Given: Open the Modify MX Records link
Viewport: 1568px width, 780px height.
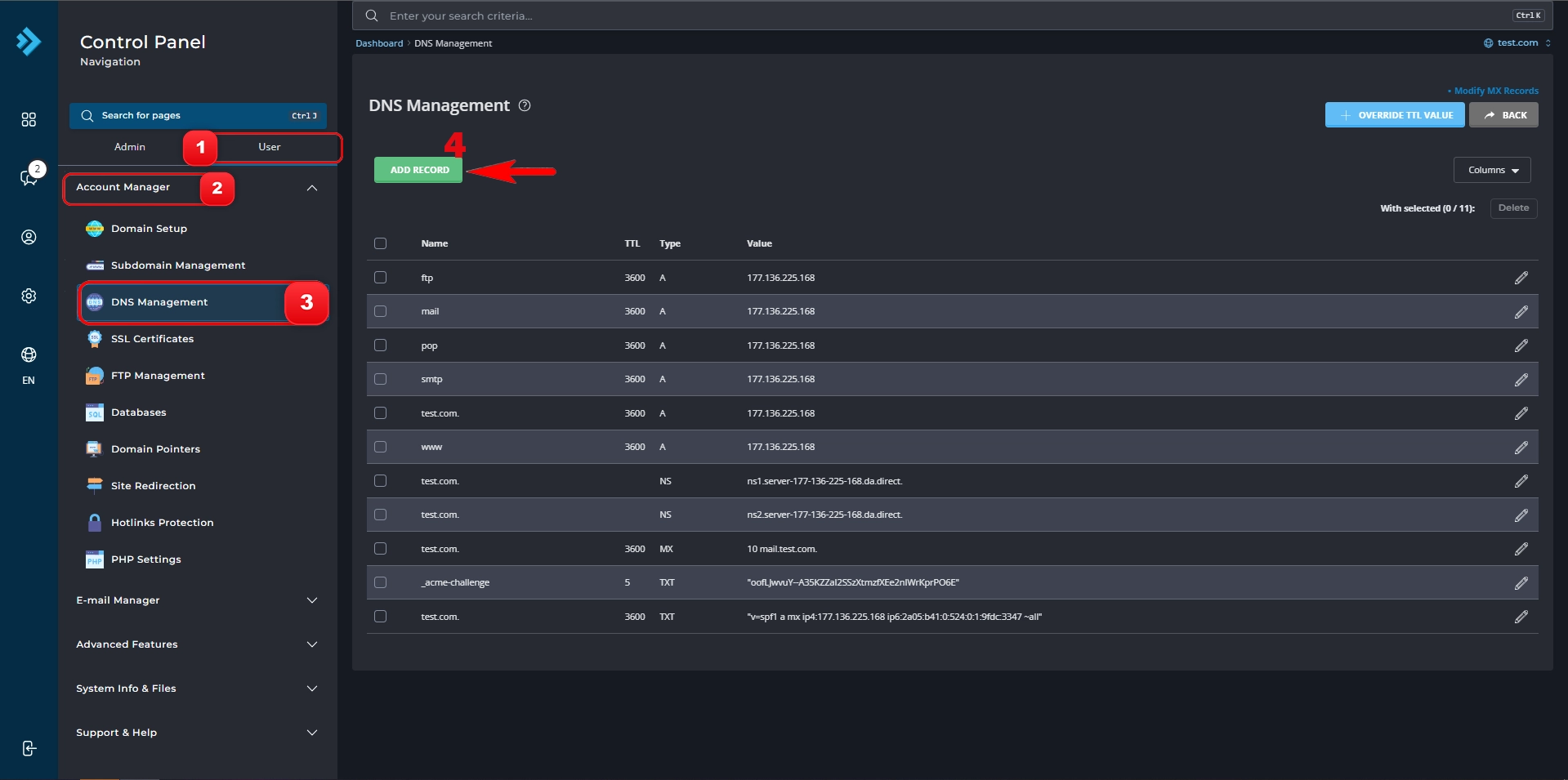Looking at the screenshot, I should coord(1495,91).
